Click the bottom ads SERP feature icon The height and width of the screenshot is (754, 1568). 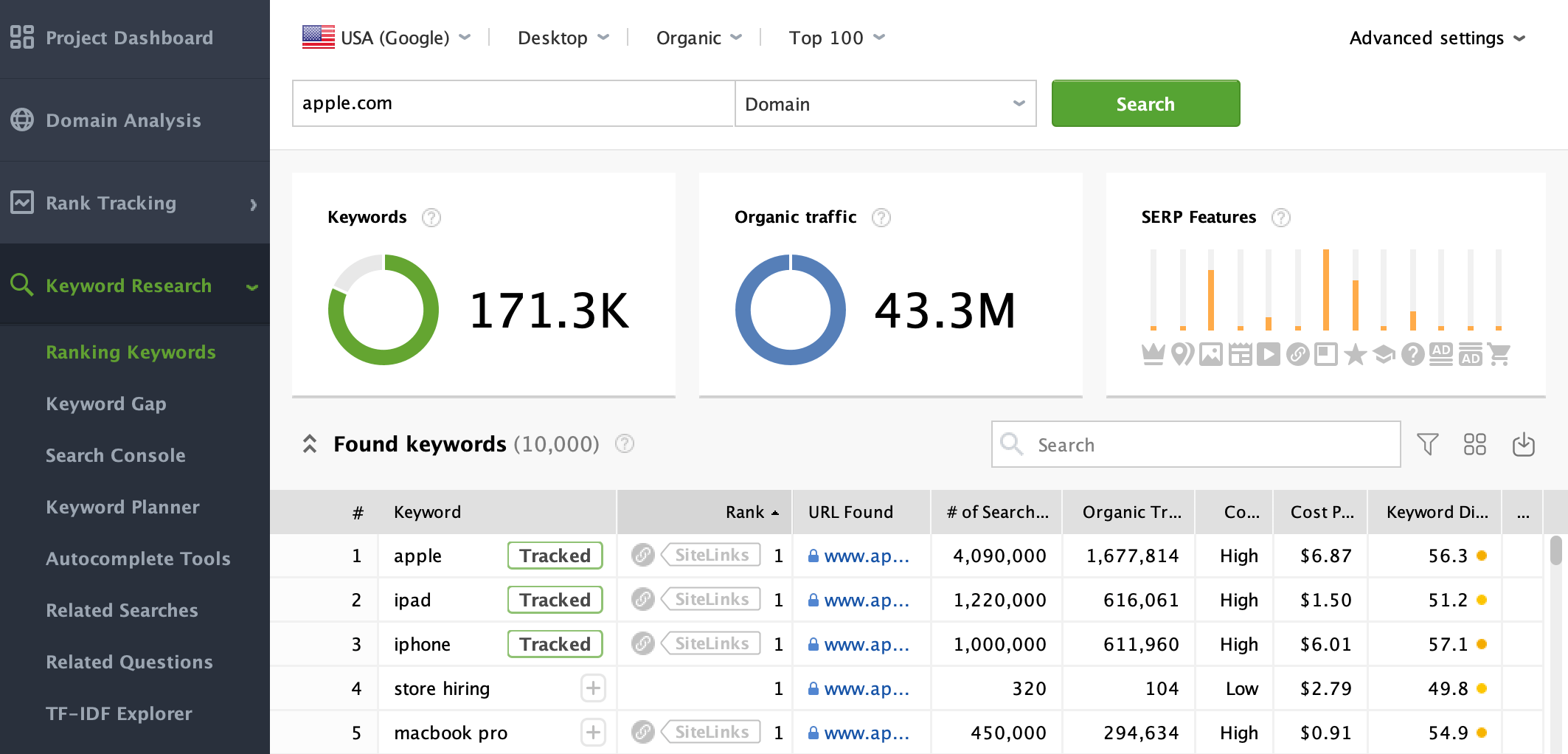tap(1470, 355)
